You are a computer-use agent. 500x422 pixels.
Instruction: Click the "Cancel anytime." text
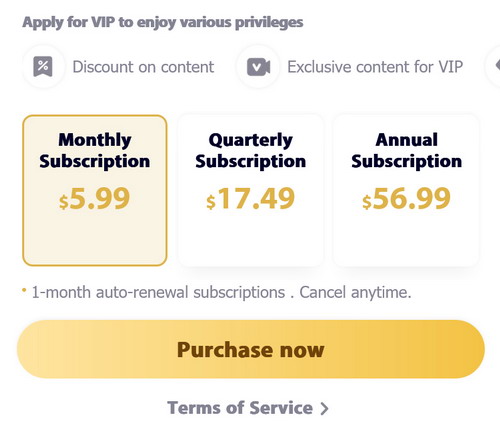(x=355, y=292)
